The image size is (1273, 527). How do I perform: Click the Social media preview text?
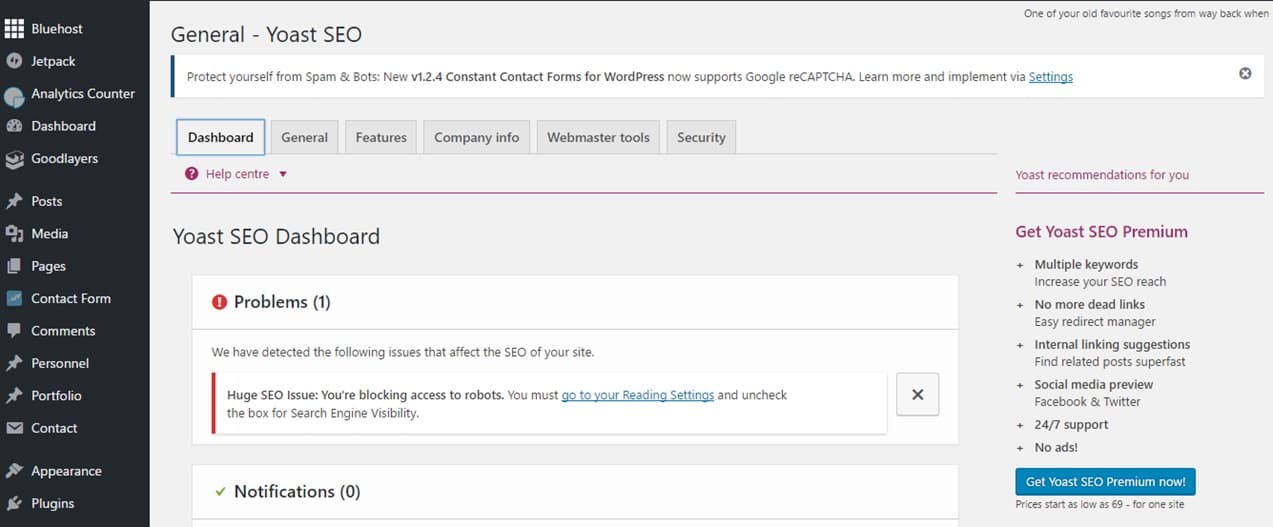tap(1094, 384)
